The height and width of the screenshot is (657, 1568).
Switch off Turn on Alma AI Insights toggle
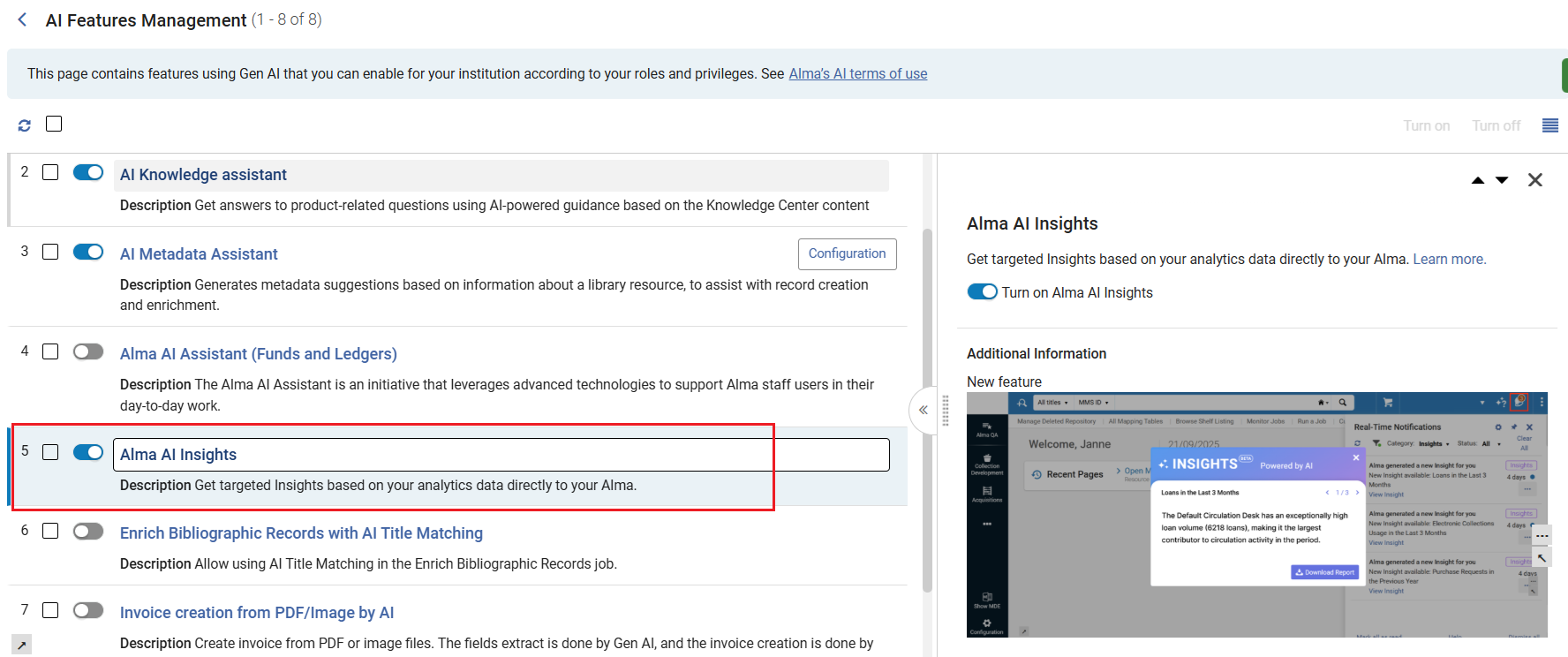click(x=982, y=292)
